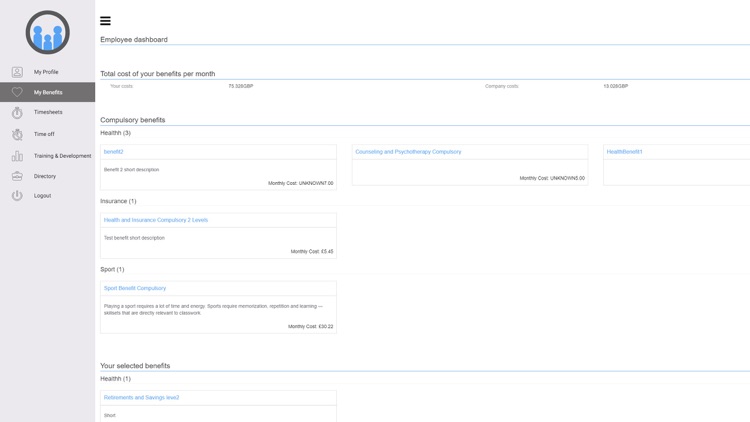The width and height of the screenshot is (750, 422).
Task: Open Training & Development section
Action: (x=62, y=156)
